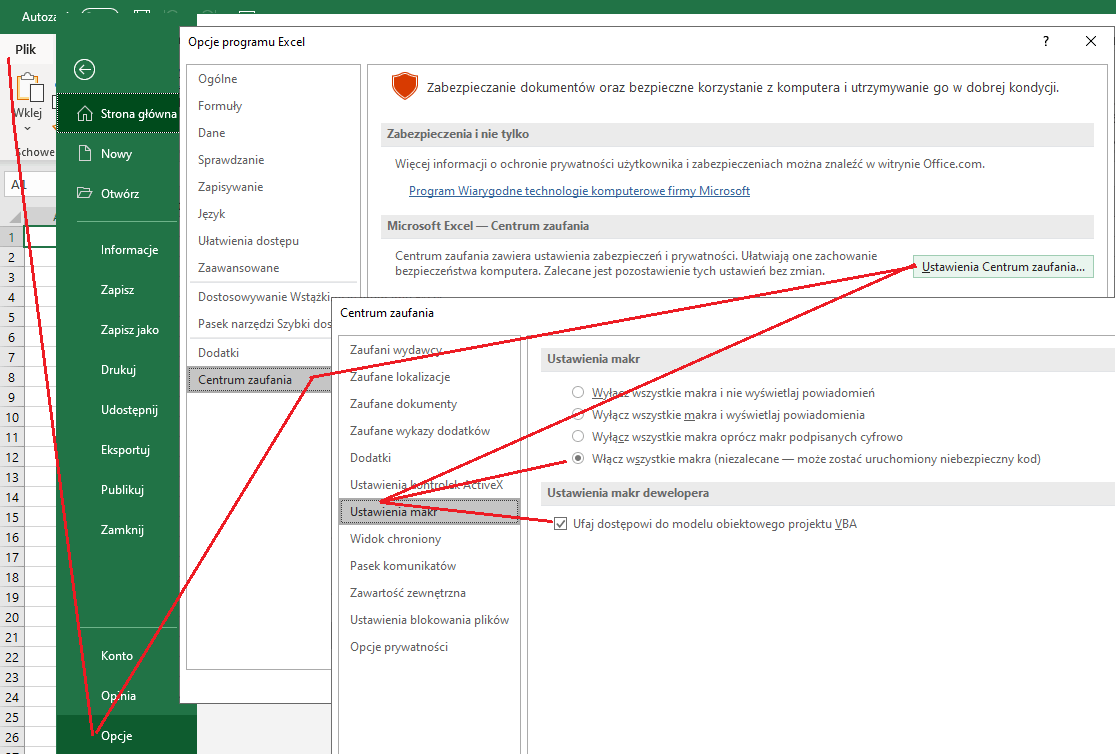The image size is (1116, 754).
Task: Open the 'Program Wiarygodne technologie komputerowe' link
Action: 579,191
